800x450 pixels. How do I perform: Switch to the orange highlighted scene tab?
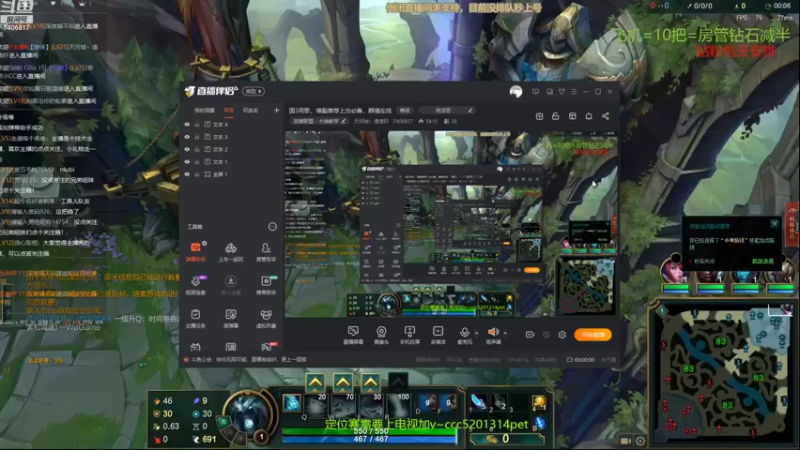[x=229, y=110]
